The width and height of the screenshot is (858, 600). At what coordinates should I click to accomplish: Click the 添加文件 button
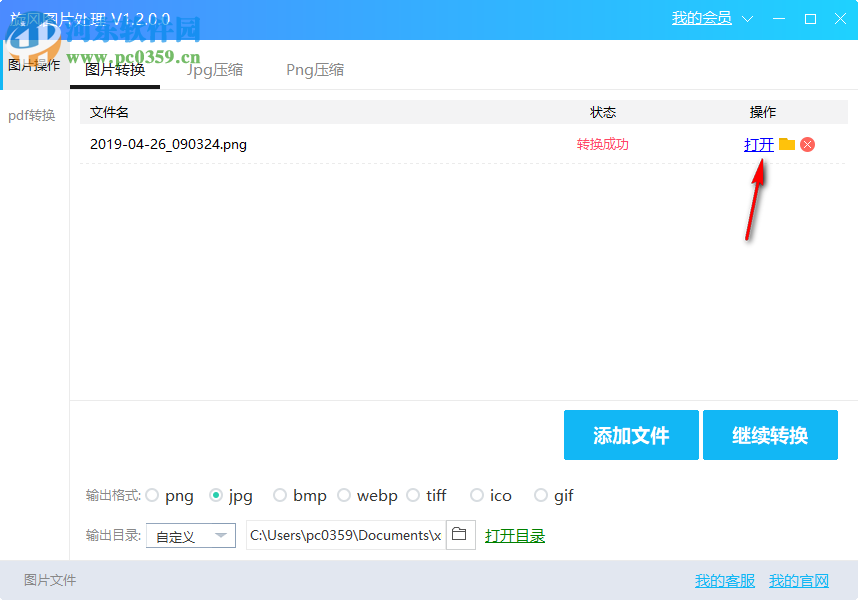coord(631,435)
